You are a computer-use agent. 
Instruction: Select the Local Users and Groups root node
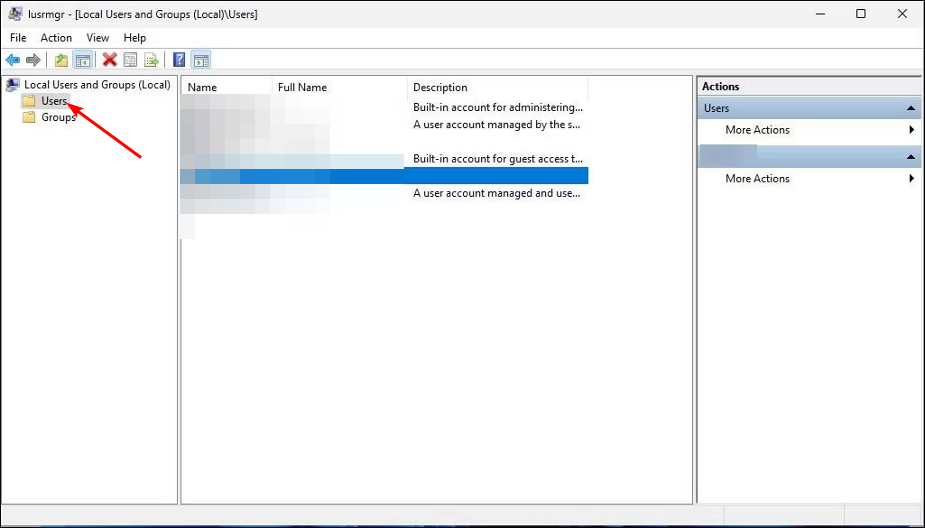[88, 85]
